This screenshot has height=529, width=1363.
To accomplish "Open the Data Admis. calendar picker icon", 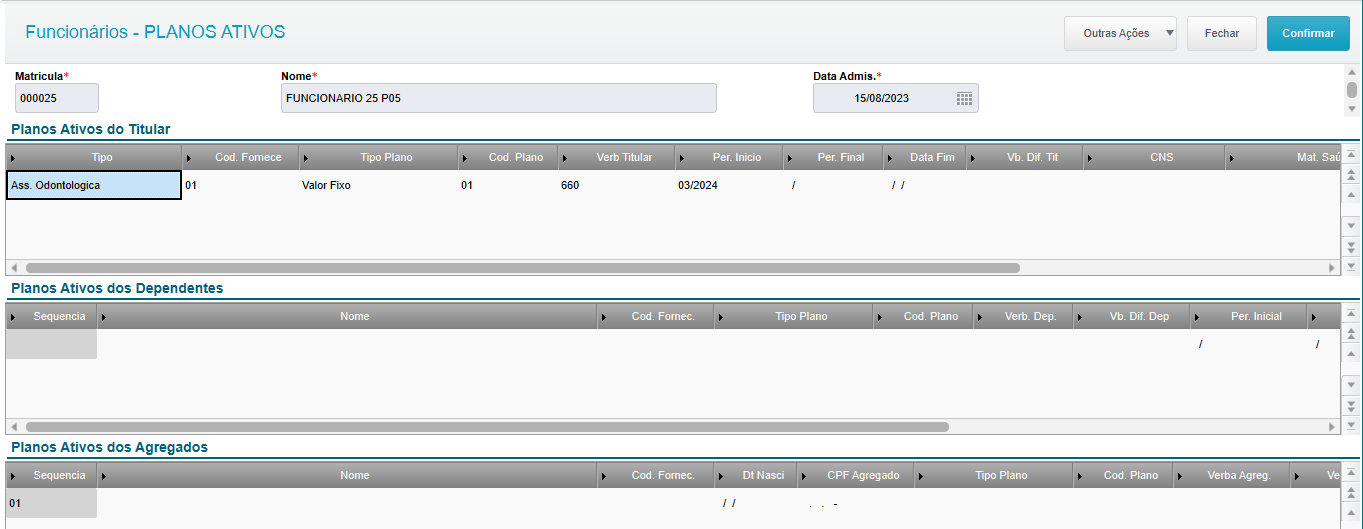I will pos(964,98).
